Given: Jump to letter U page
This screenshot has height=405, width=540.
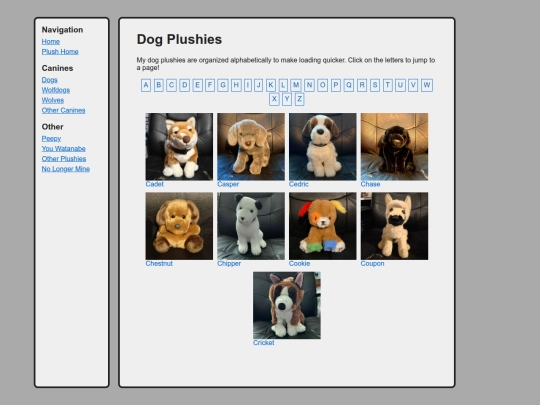Looking at the screenshot, I should pyautogui.click(x=400, y=85).
